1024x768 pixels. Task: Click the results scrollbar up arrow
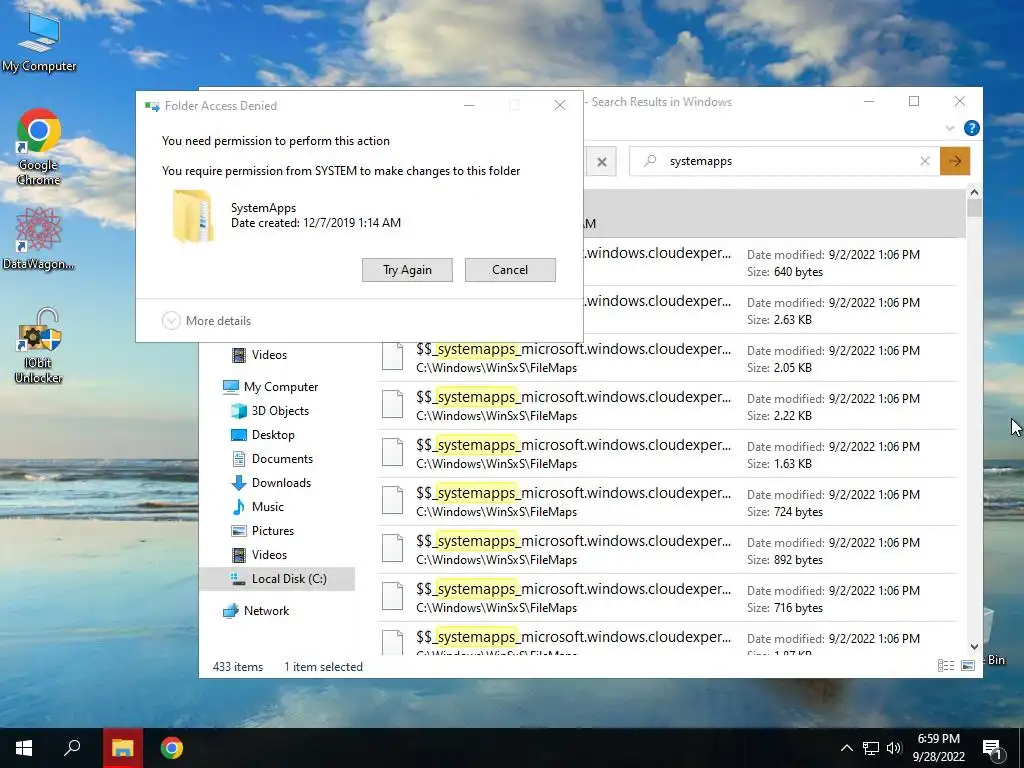click(974, 192)
